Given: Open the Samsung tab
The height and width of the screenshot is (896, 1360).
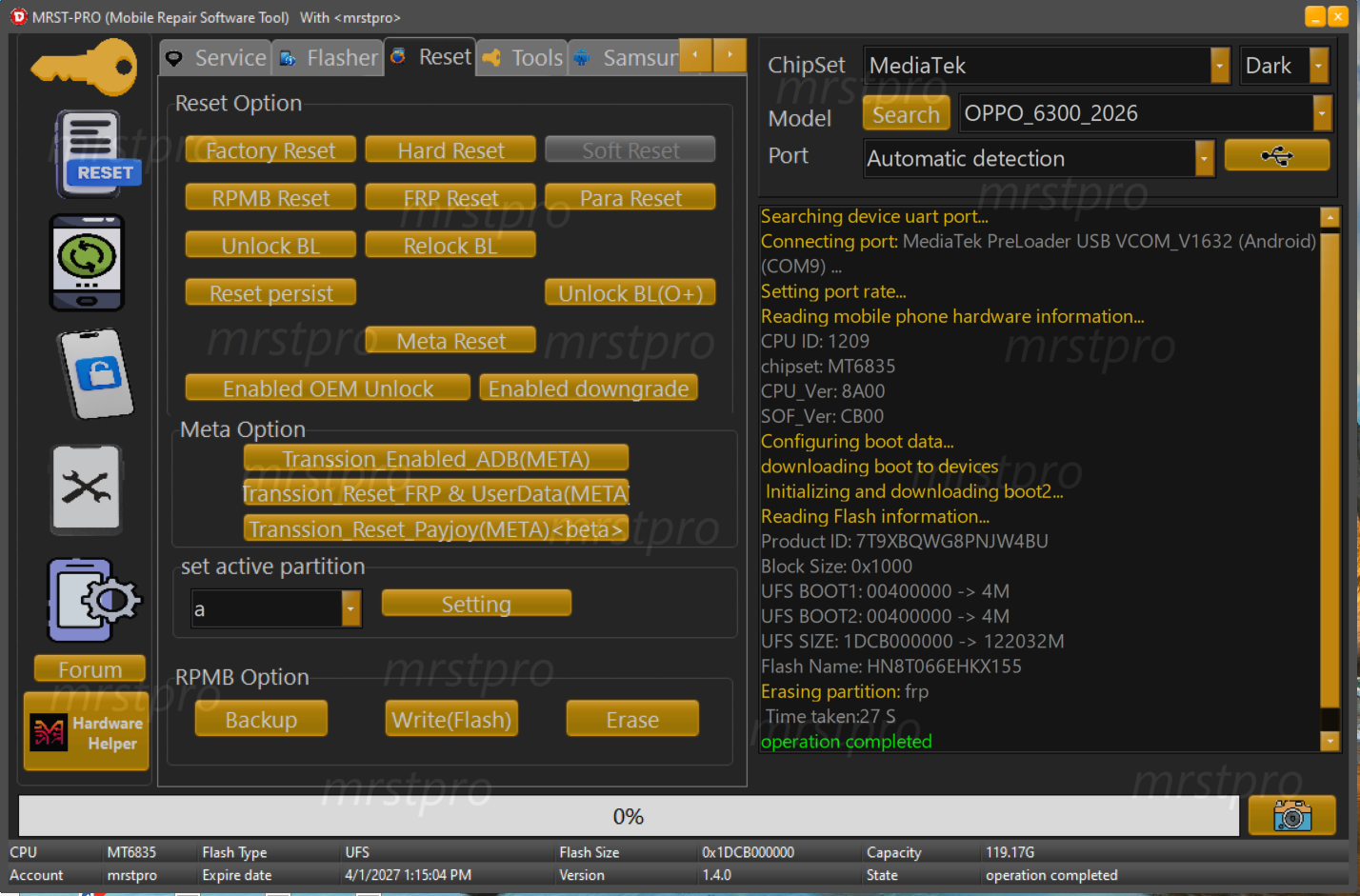Looking at the screenshot, I should tap(624, 58).
